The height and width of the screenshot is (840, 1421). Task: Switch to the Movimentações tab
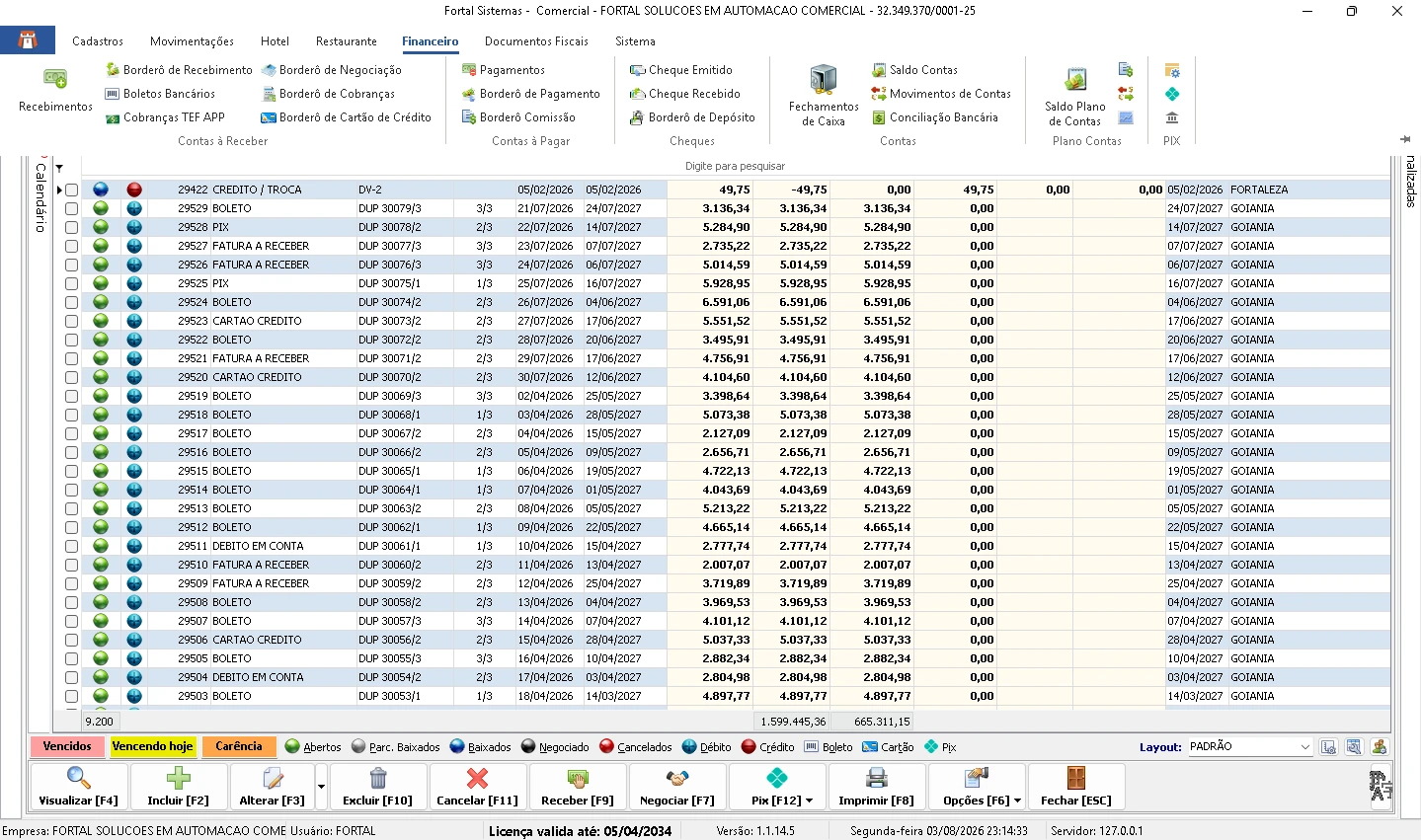coord(192,41)
